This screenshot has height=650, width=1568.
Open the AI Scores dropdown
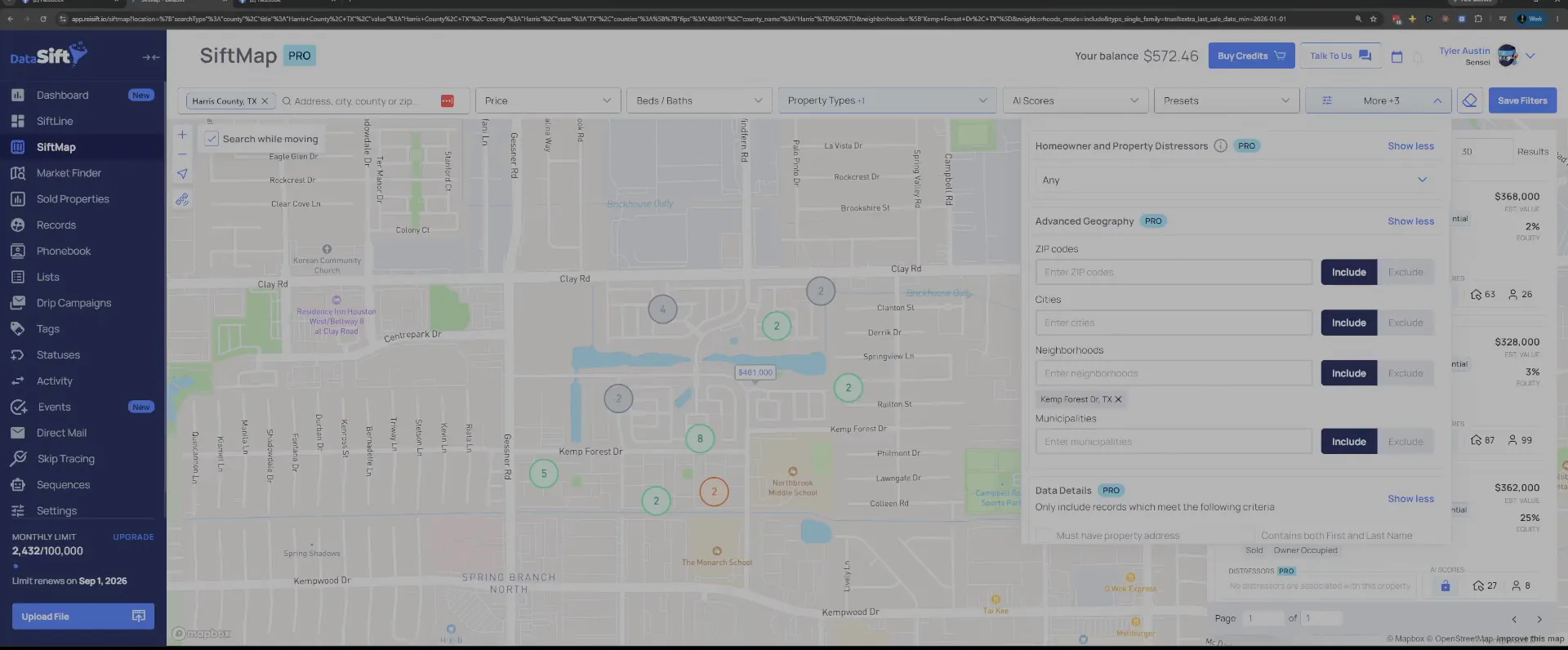click(1075, 100)
